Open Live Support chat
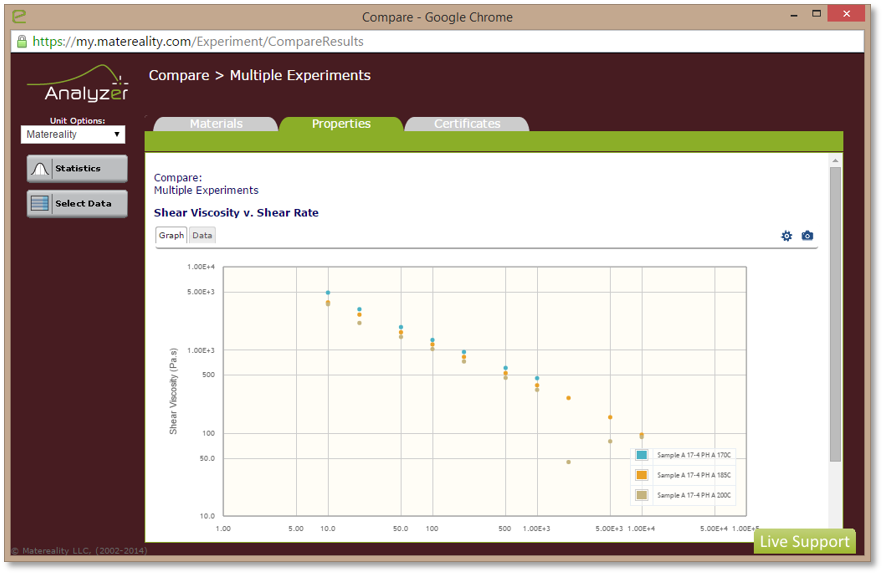The height and width of the screenshot is (575, 884). click(x=805, y=542)
